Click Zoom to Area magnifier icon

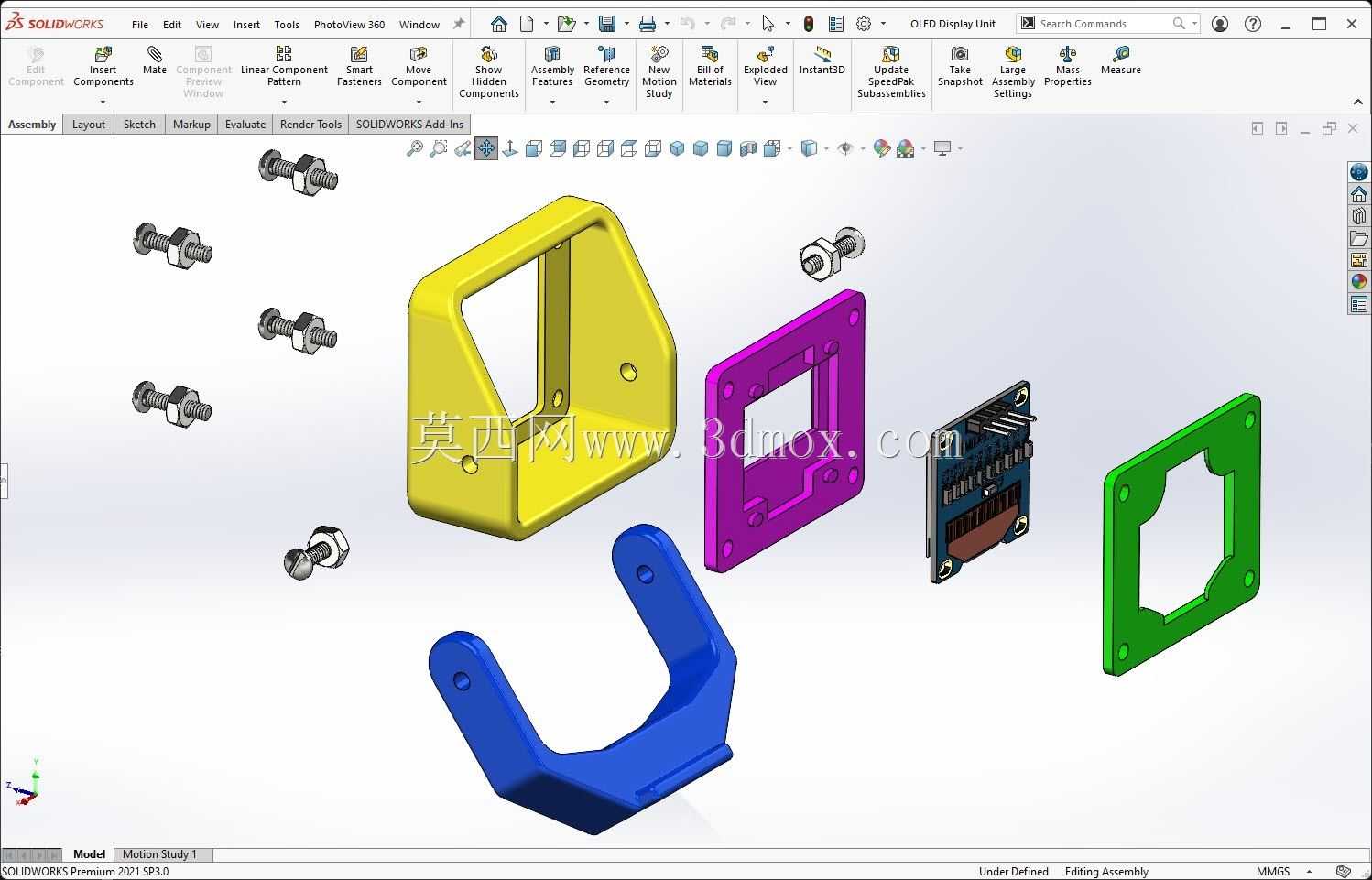point(439,148)
